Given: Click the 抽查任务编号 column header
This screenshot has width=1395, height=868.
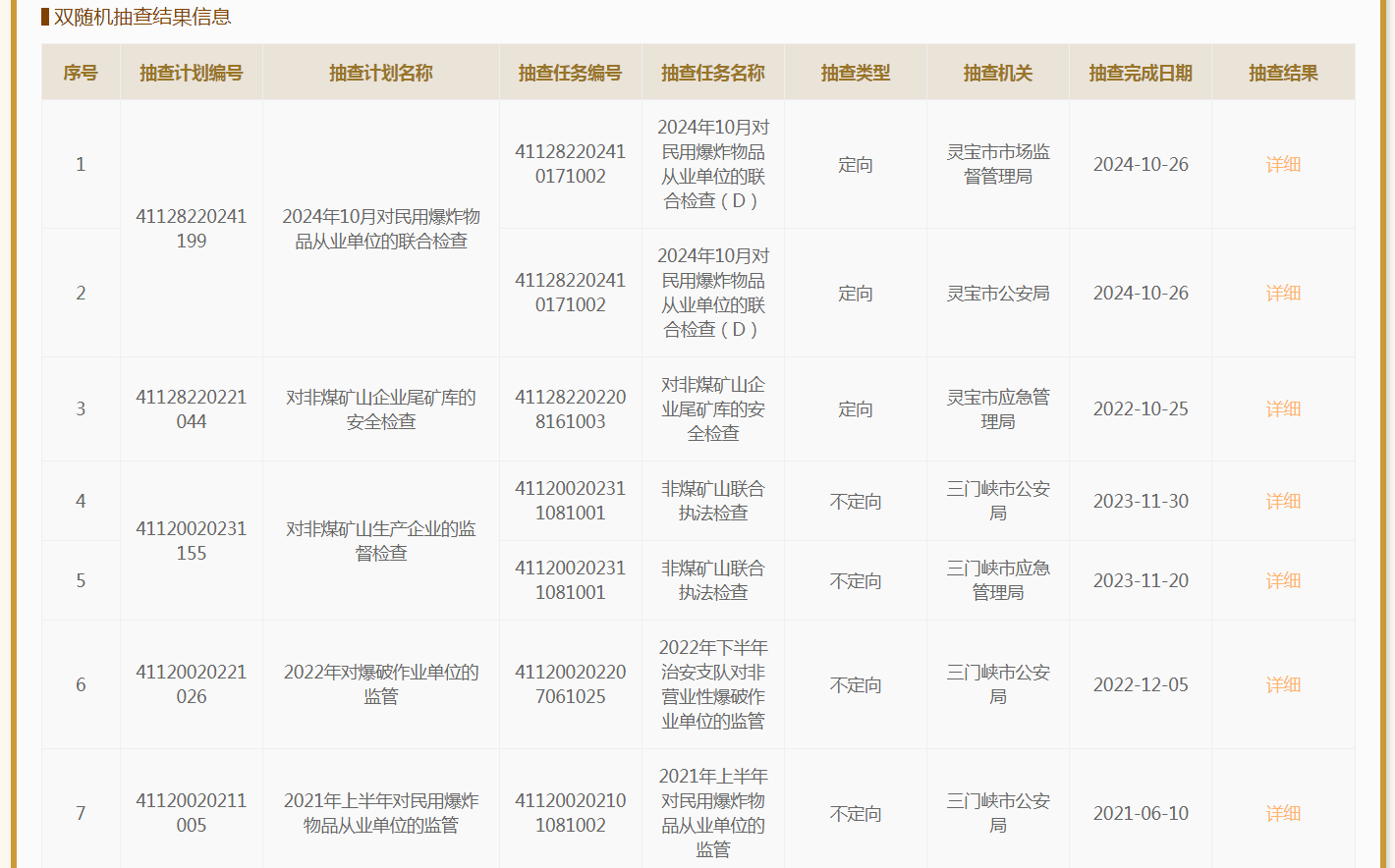Looking at the screenshot, I should point(570,73).
